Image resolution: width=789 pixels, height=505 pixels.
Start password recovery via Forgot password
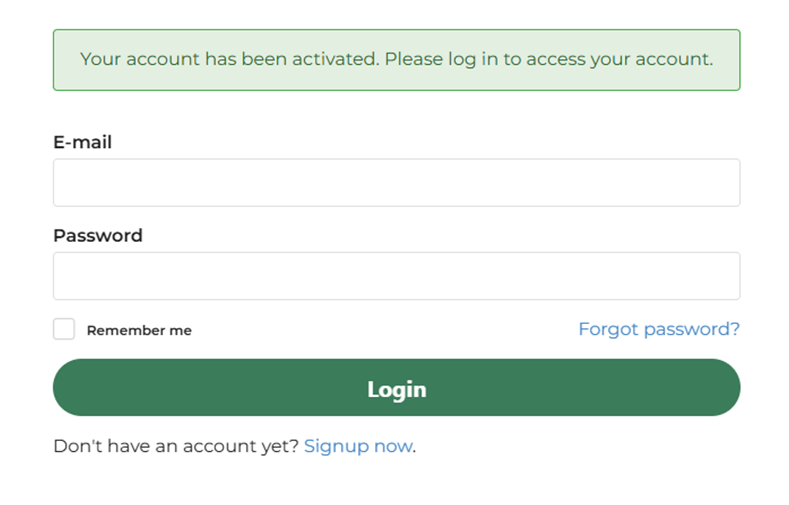click(x=658, y=329)
